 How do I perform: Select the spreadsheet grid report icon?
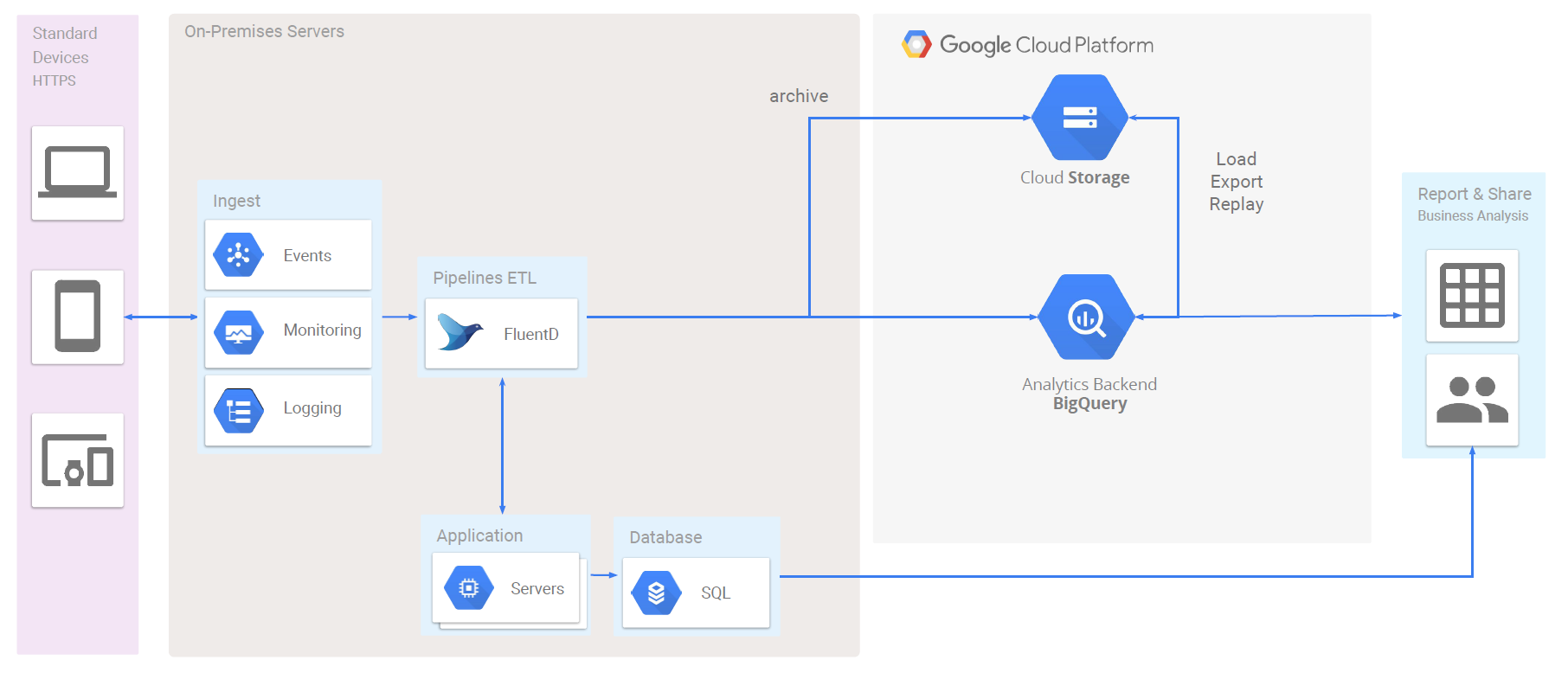point(1471,296)
